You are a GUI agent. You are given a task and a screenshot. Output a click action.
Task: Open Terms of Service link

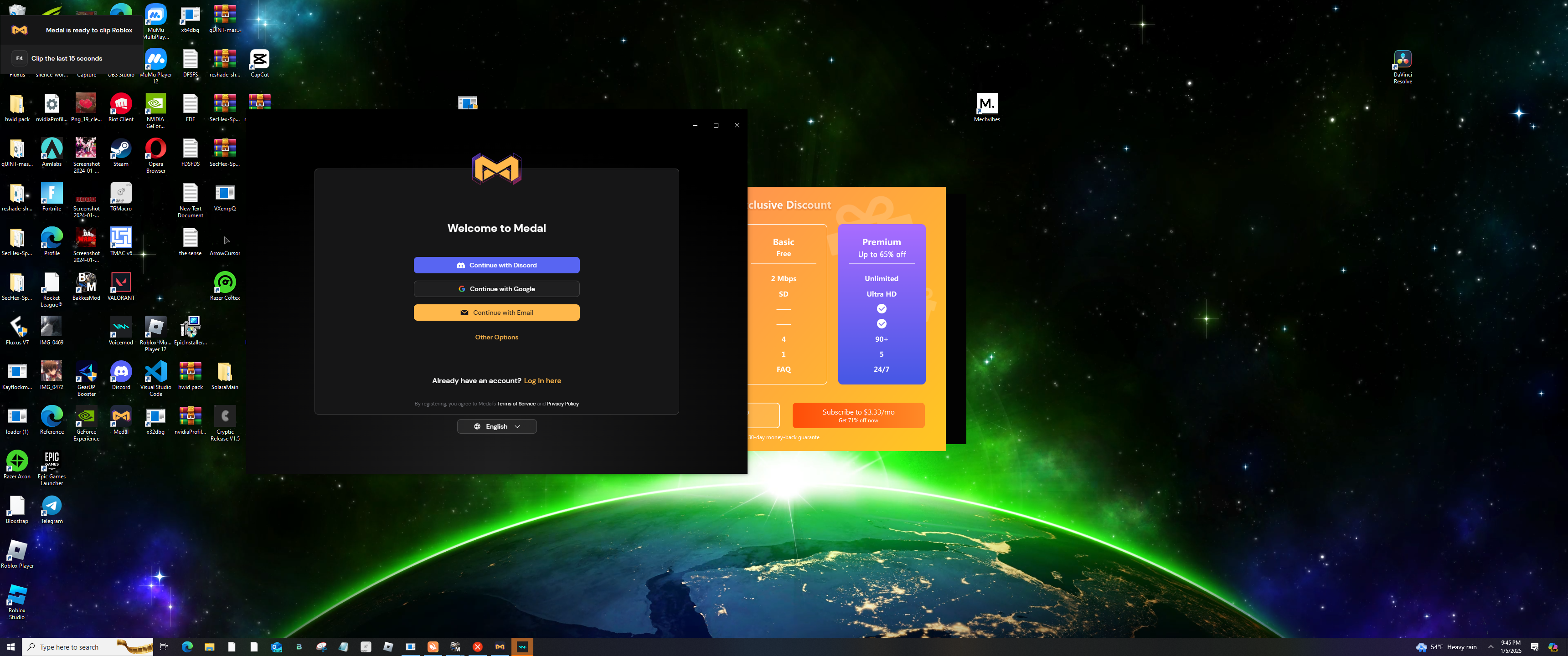516,404
